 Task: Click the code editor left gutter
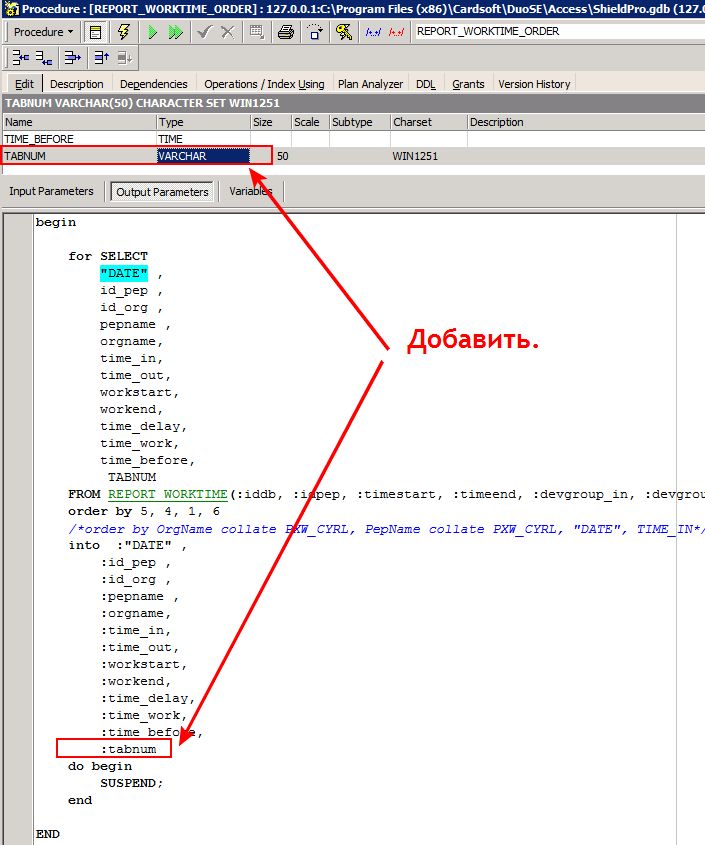(18, 528)
